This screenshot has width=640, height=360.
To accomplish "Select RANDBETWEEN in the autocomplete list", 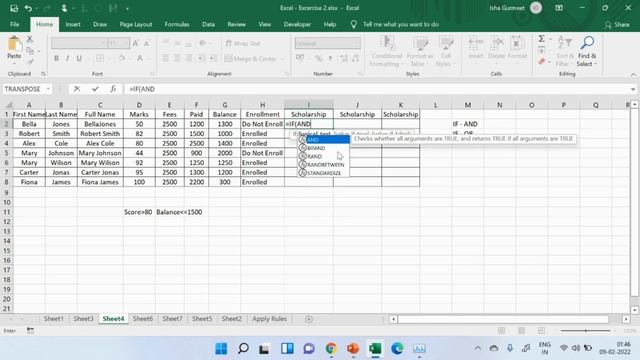I will click(324, 164).
